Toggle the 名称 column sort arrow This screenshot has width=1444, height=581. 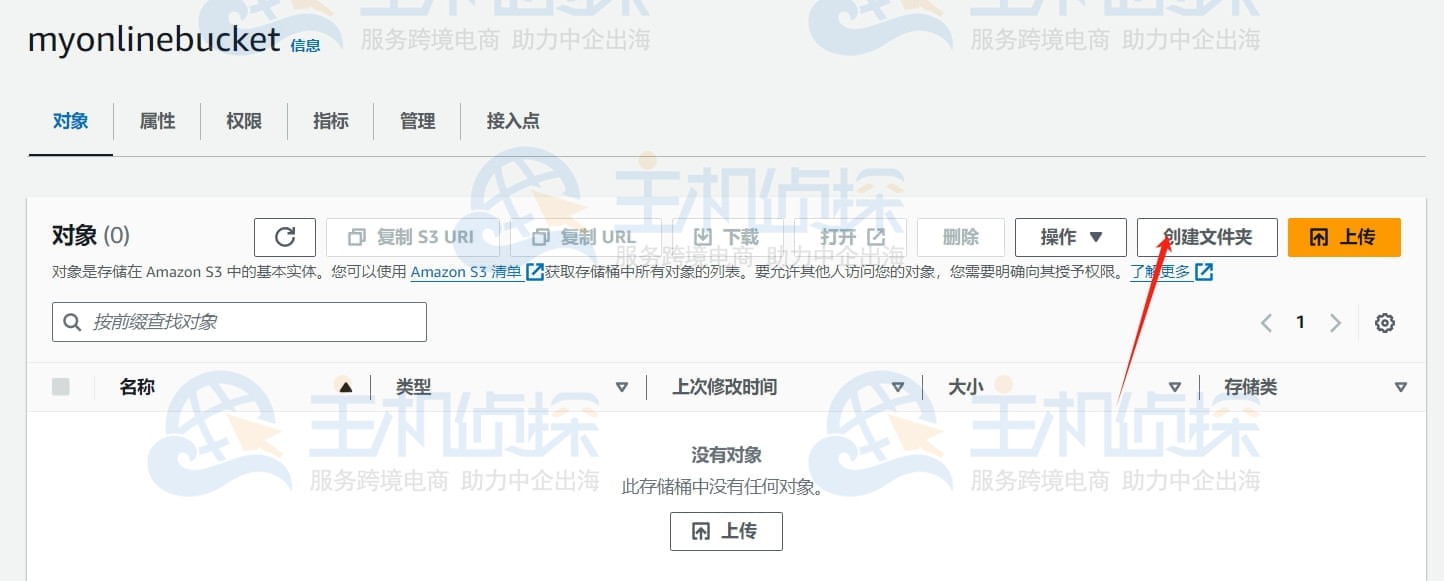(345, 386)
